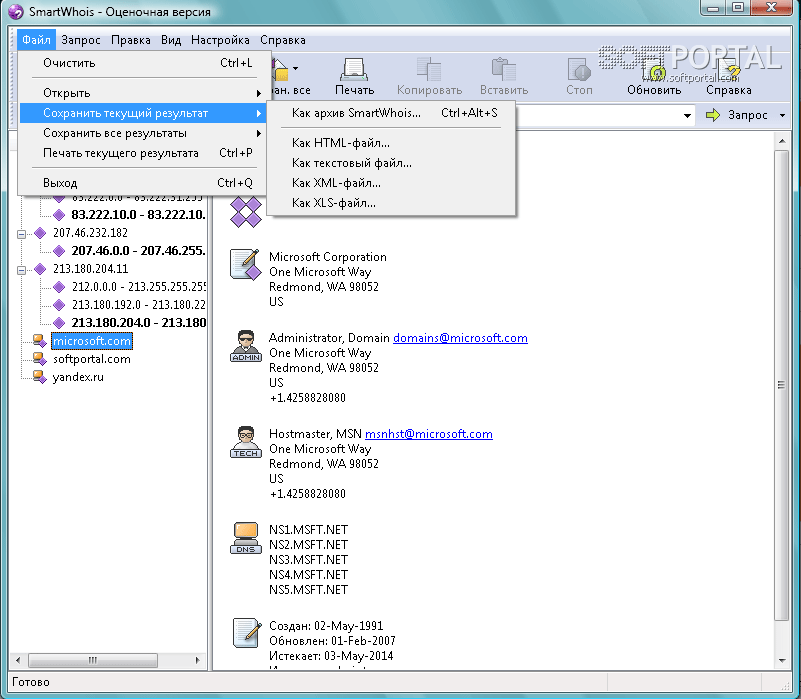This screenshot has height=699, width=801.
Task: Select 212.0.0.0 - 213.255.255.255 tree item
Action: [139, 287]
